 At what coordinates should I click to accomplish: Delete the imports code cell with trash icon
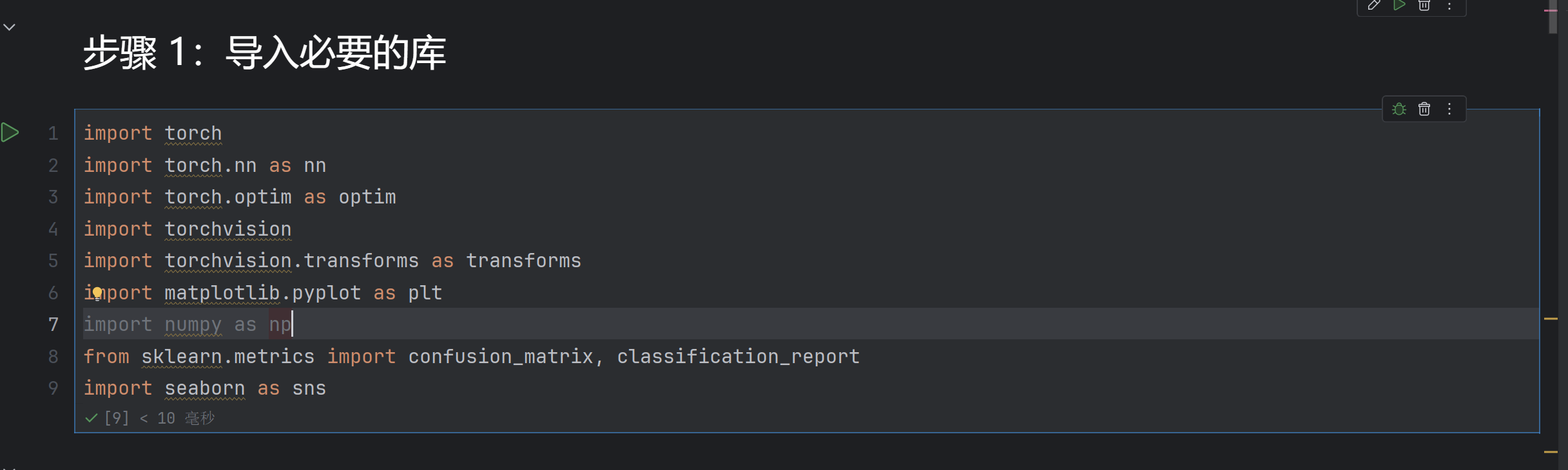tap(1424, 109)
